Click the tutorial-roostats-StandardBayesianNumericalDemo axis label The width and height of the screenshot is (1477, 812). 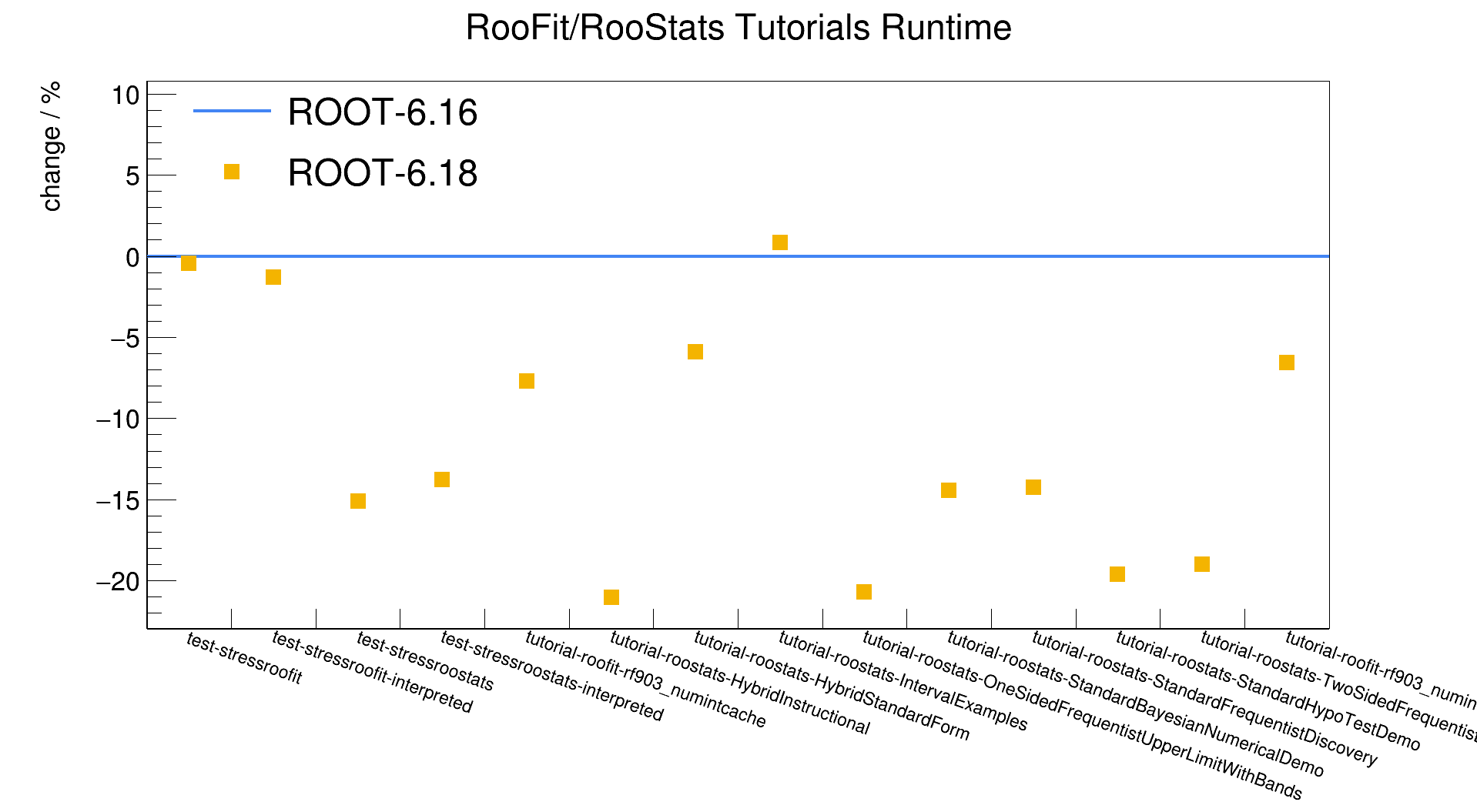1135,704
